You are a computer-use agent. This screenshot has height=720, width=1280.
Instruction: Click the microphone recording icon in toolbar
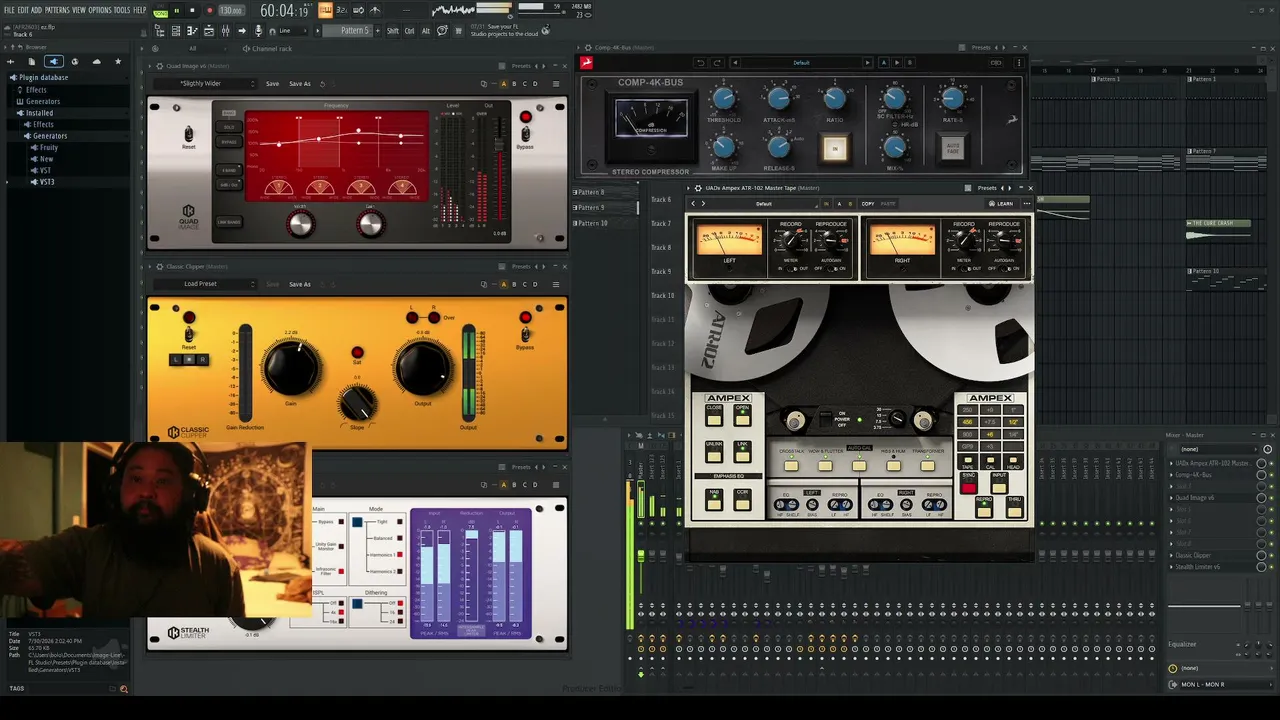256,31
